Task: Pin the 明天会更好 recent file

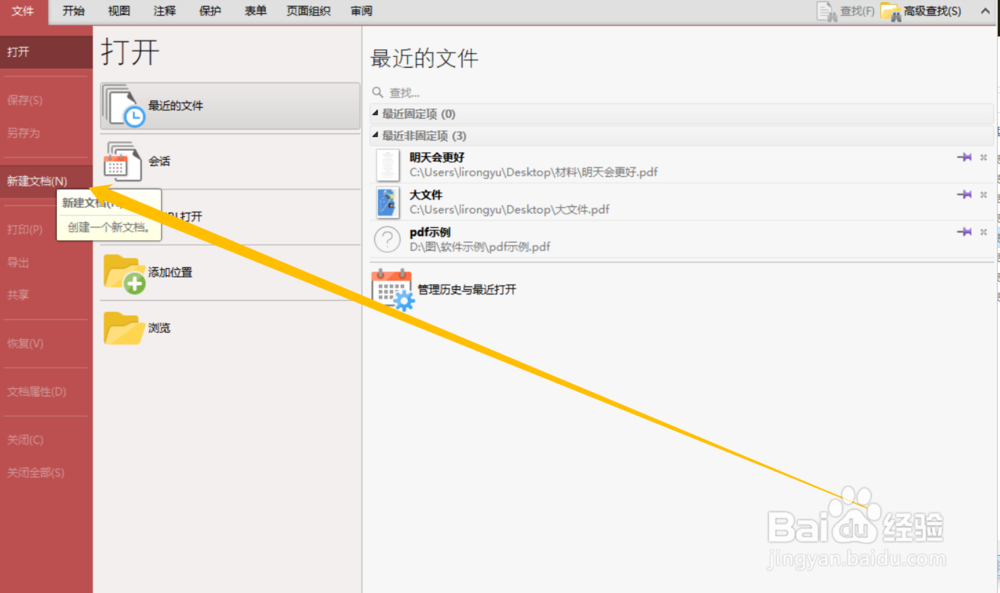Action: click(964, 158)
